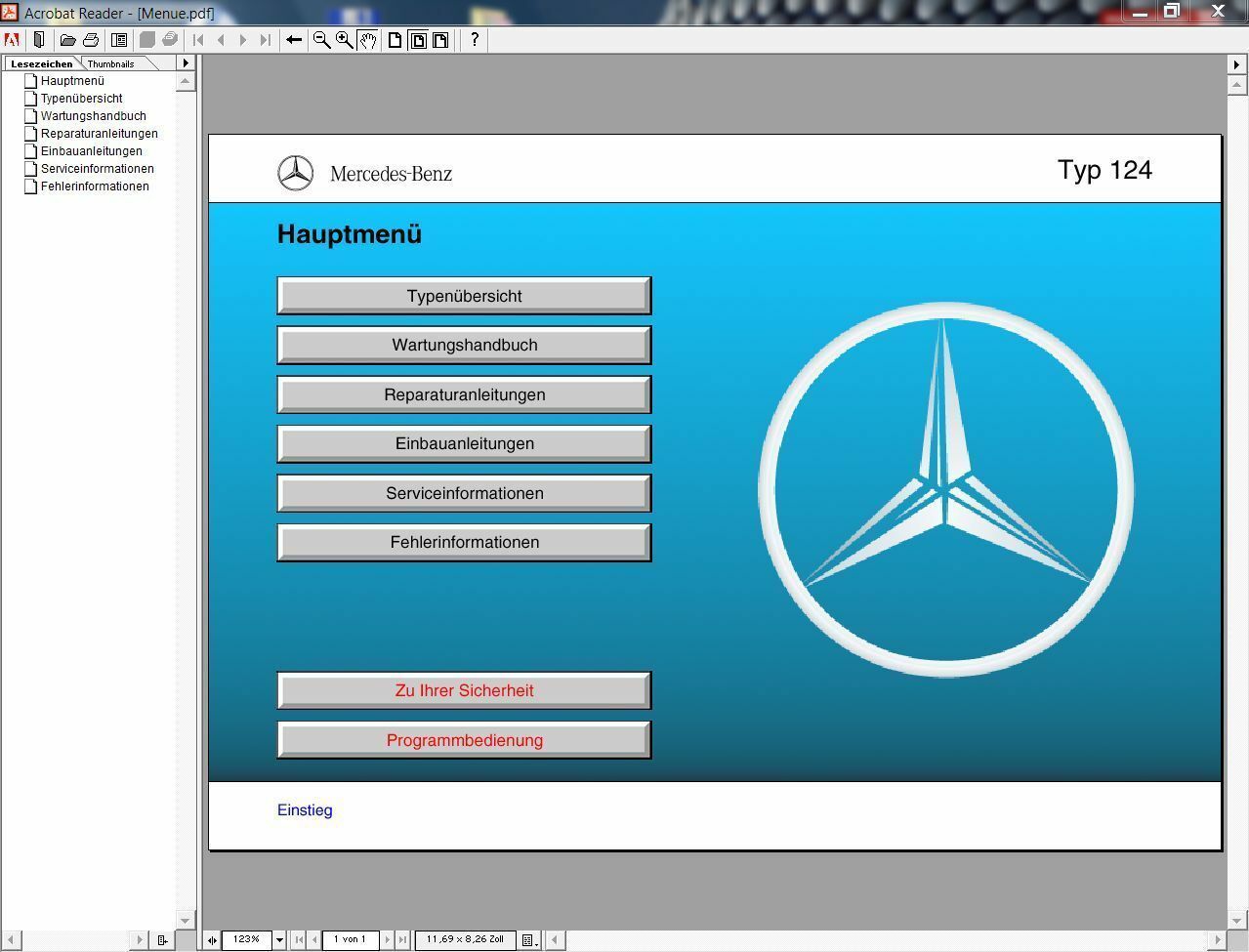Select the Einbauanleitungen bookmark
The image size is (1249, 952).
point(91,151)
